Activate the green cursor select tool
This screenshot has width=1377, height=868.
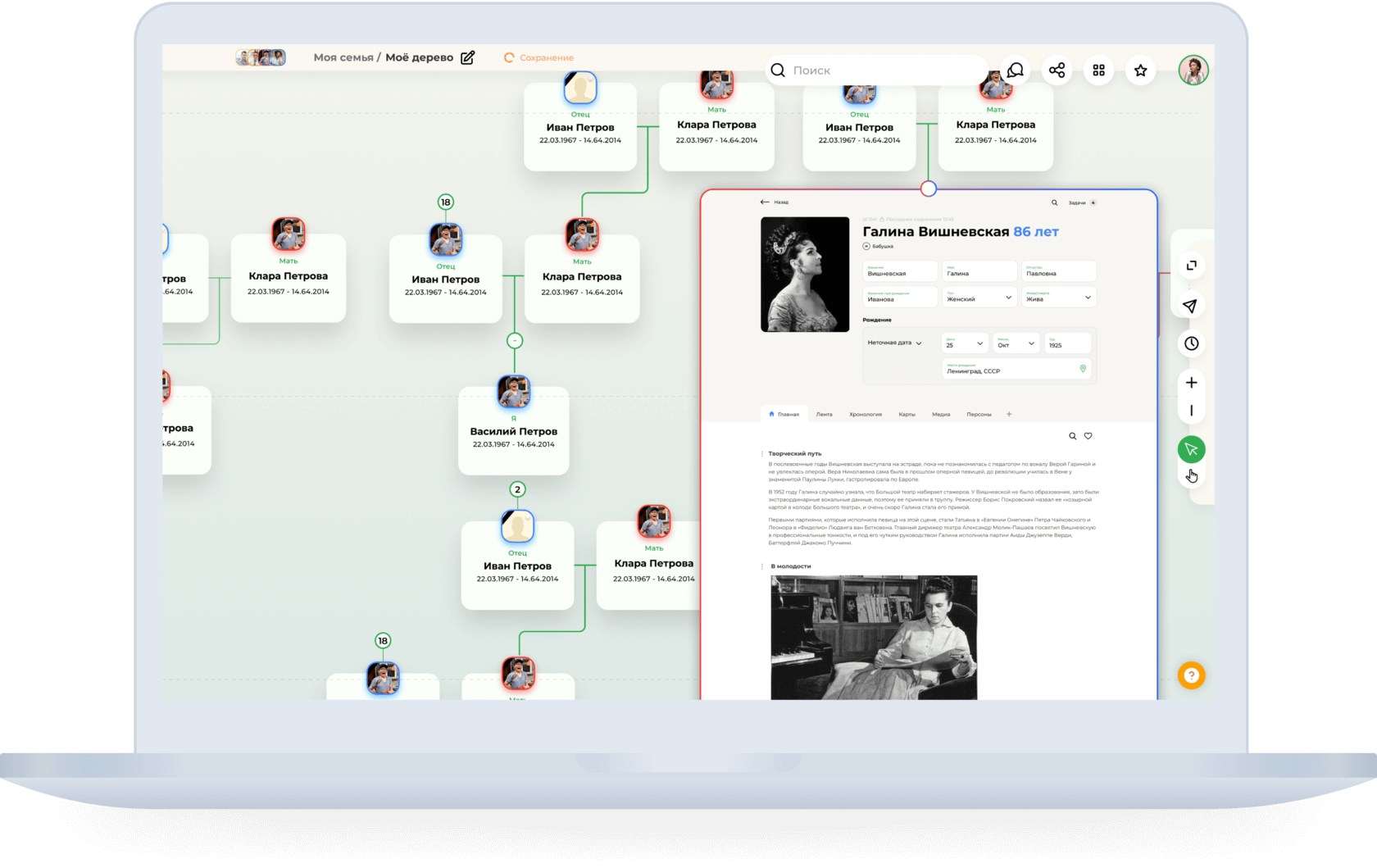(x=1191, y=449)
